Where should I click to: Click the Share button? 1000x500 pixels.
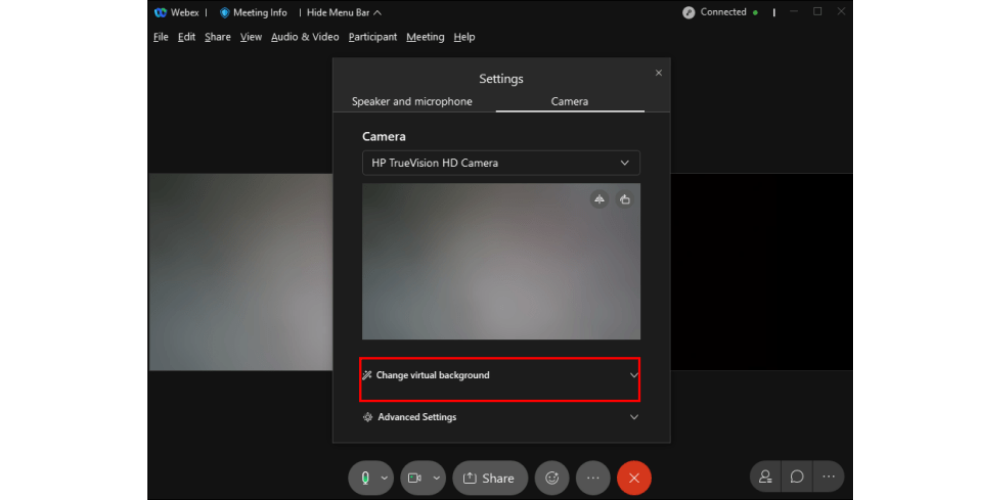(x=489, y=478)
